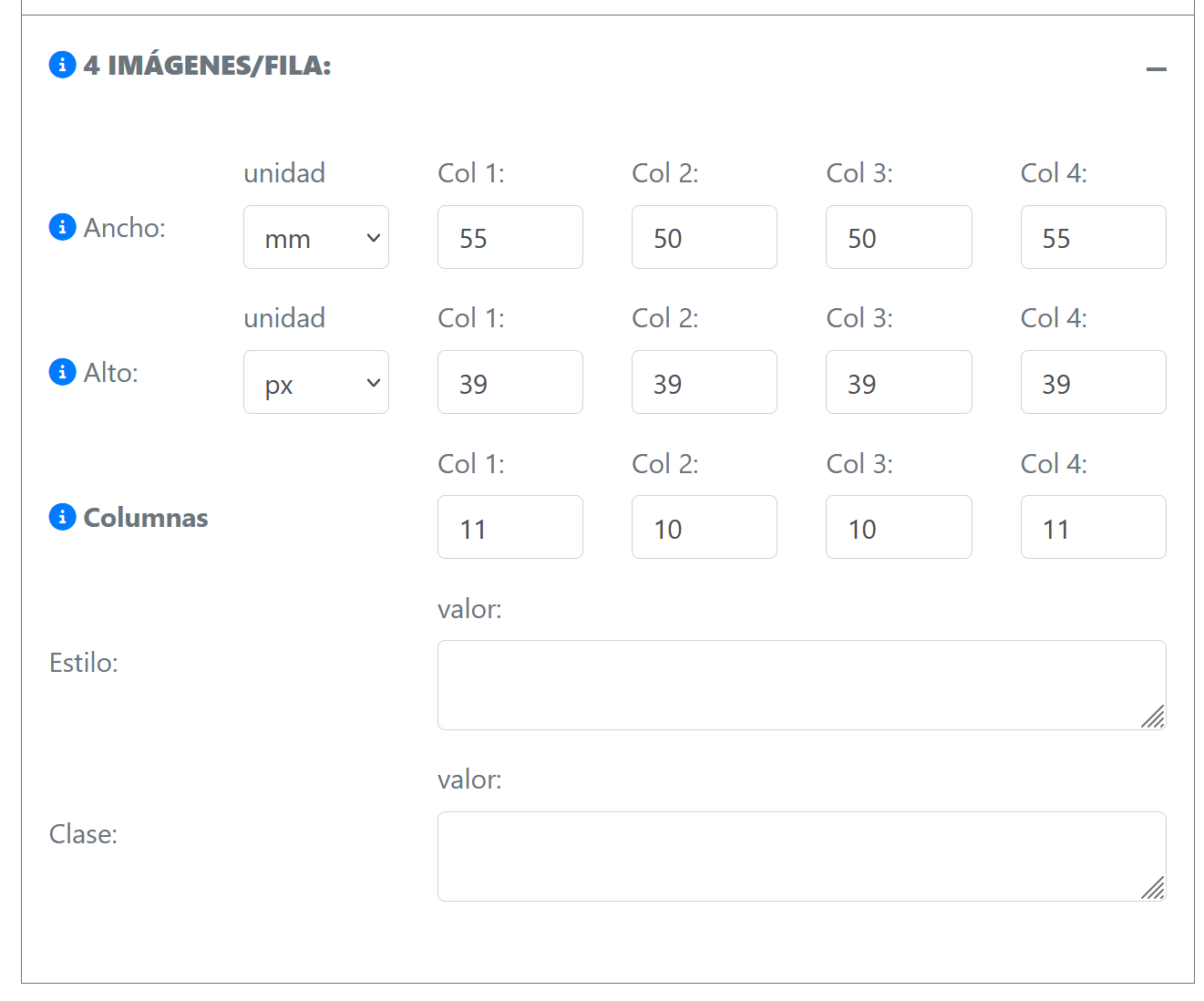Collapse the 4 IMÁGENES/FILA section
1204x1001 pixels.
click(1156, 69)
